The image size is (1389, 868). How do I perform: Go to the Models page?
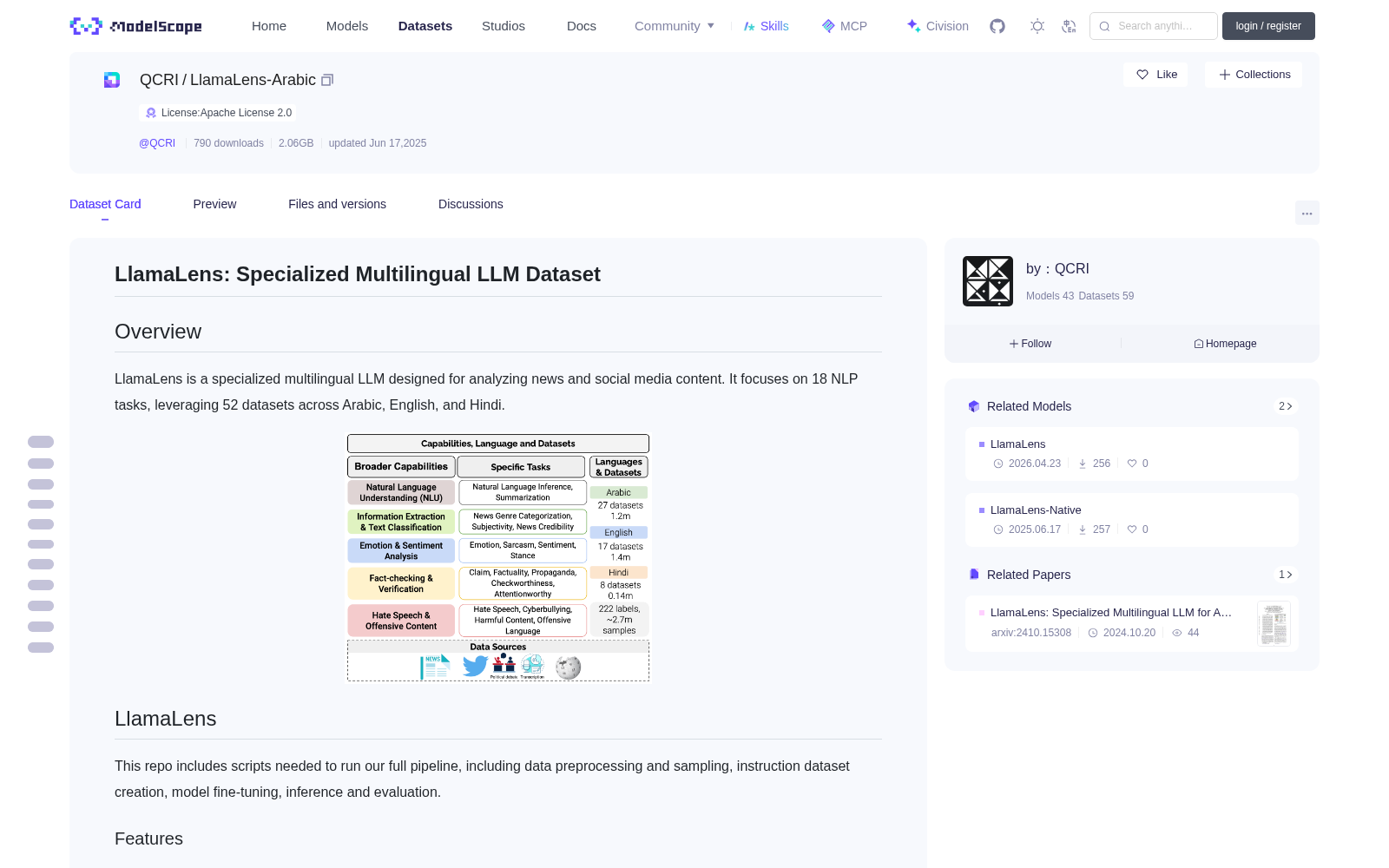click(x=347, y=26)
